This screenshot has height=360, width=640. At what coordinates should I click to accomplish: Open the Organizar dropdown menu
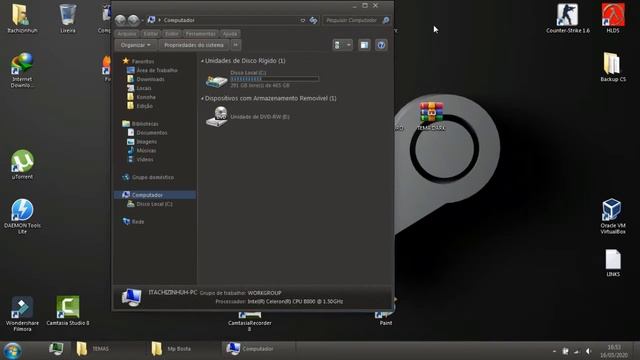(136, 45)
